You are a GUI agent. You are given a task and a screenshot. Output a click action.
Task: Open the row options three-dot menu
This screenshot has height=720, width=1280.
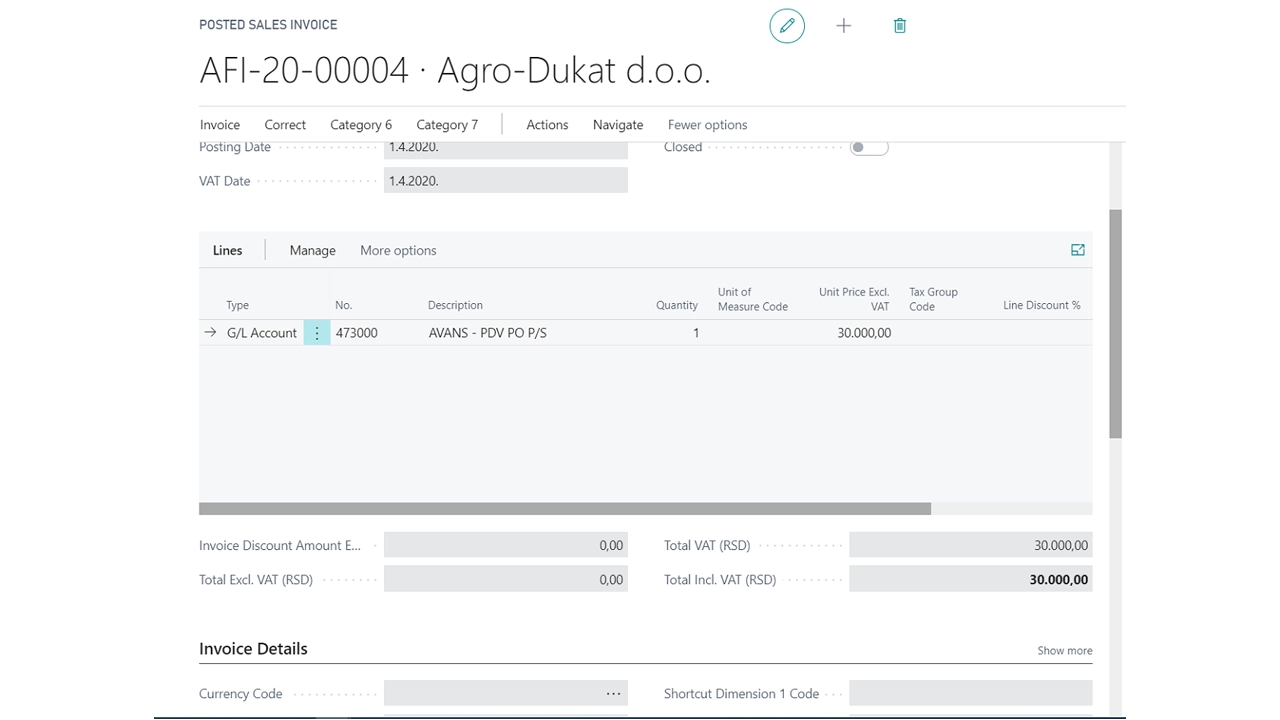pyautogui.click(x=317, y=333)
